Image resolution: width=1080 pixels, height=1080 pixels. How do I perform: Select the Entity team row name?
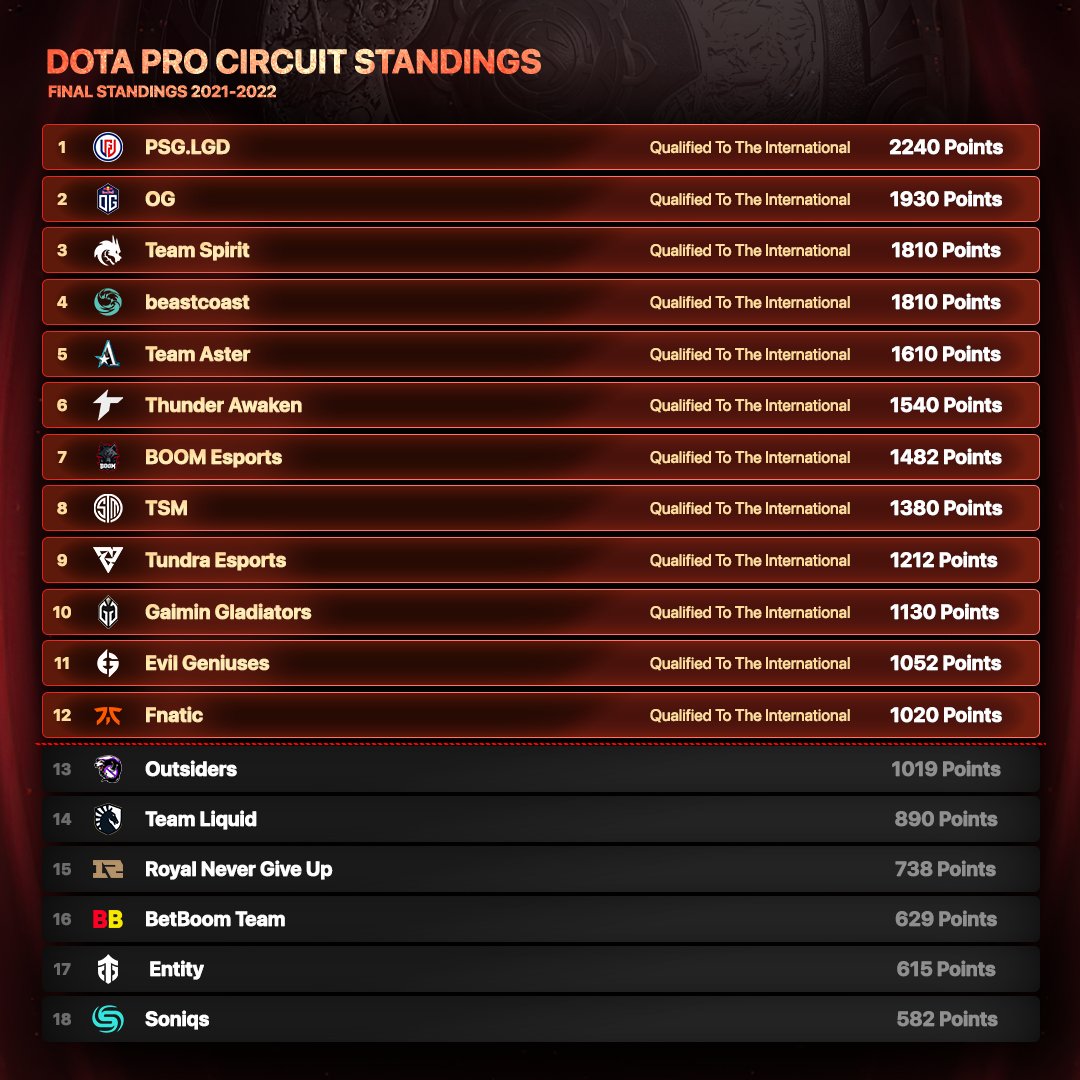[x=176, y=970]
